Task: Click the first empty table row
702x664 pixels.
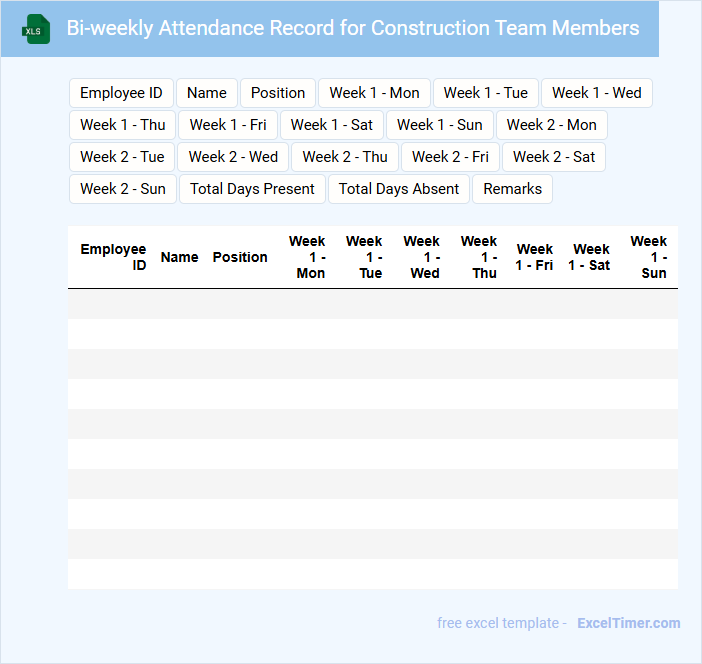Action: pos(372,304)
